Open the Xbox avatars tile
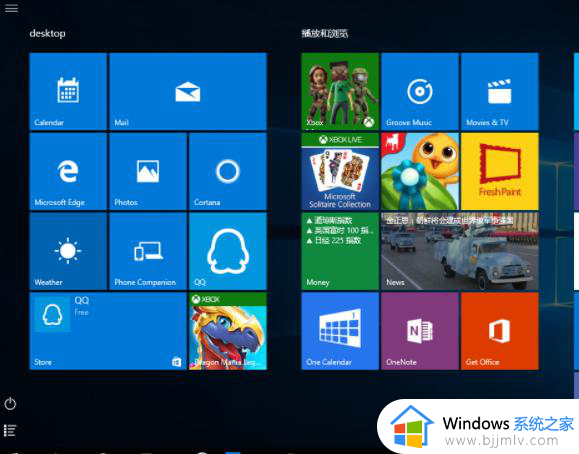The width and height of the screenshot is (579, 454). (340, 91)
